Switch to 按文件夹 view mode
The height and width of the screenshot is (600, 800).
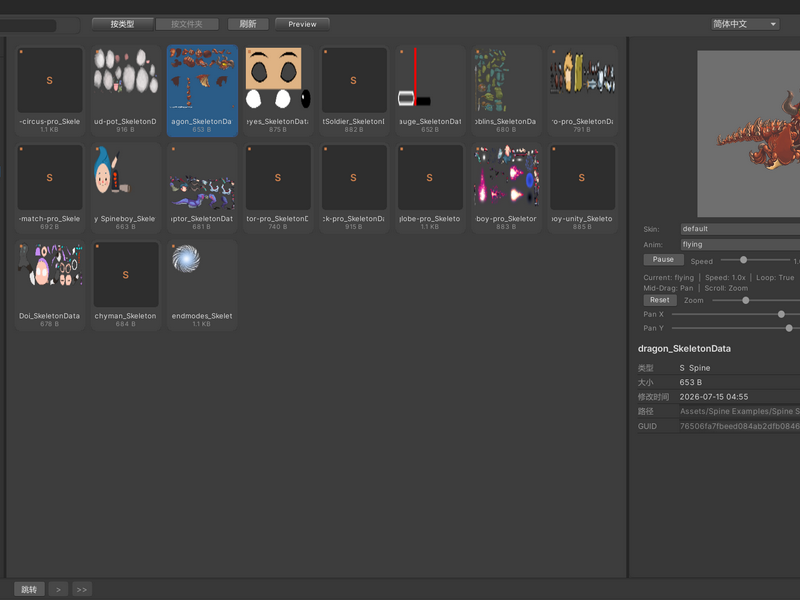[187, 24]
